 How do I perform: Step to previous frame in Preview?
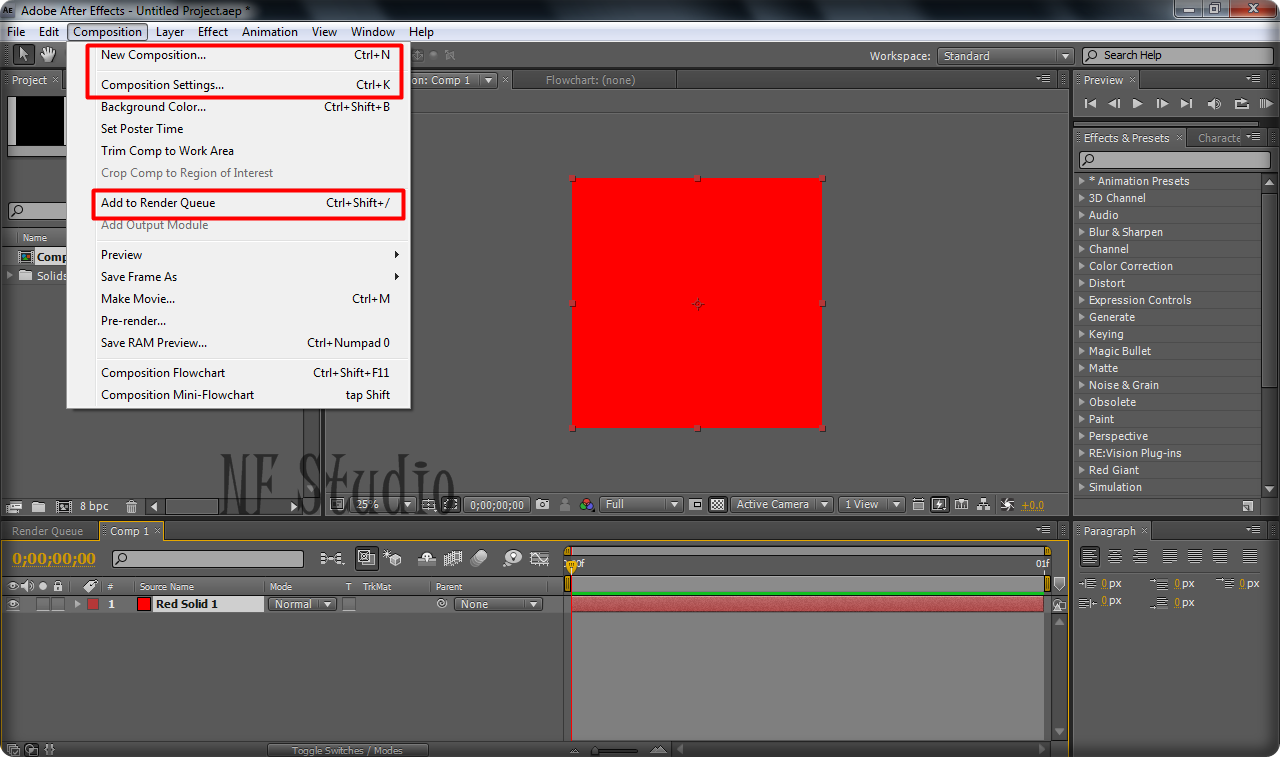(1114, 103)
